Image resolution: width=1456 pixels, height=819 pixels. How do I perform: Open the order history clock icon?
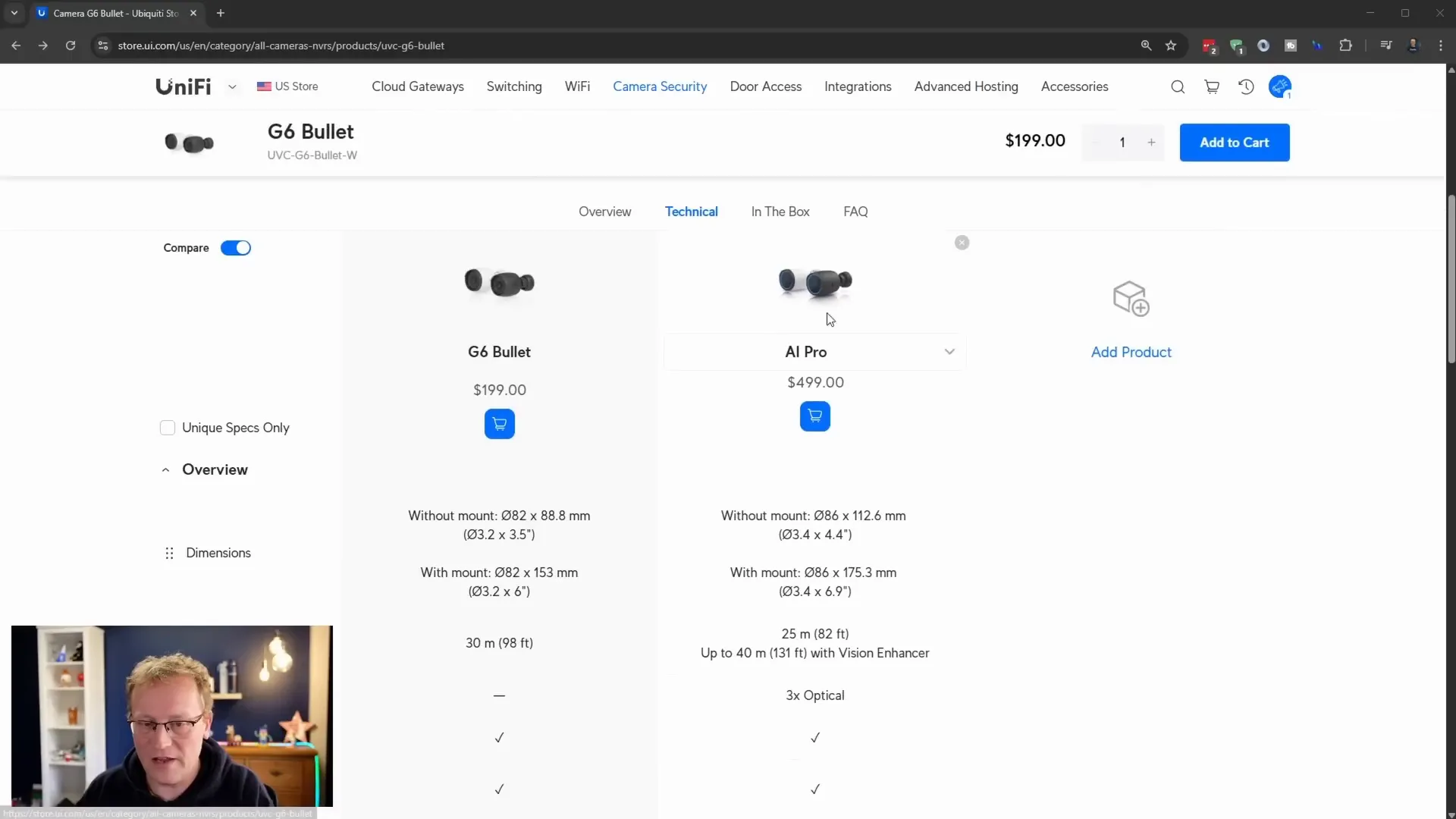(x=1246, y=86)
